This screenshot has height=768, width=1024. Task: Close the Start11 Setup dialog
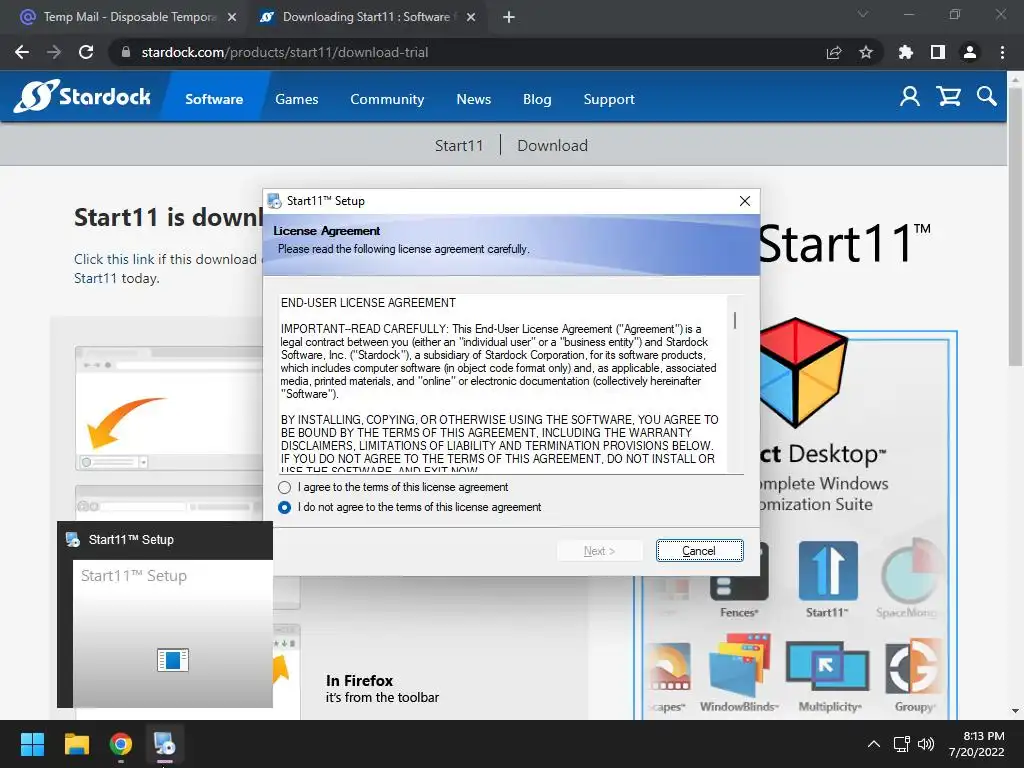pyautogui.click(x=744, y=201)
